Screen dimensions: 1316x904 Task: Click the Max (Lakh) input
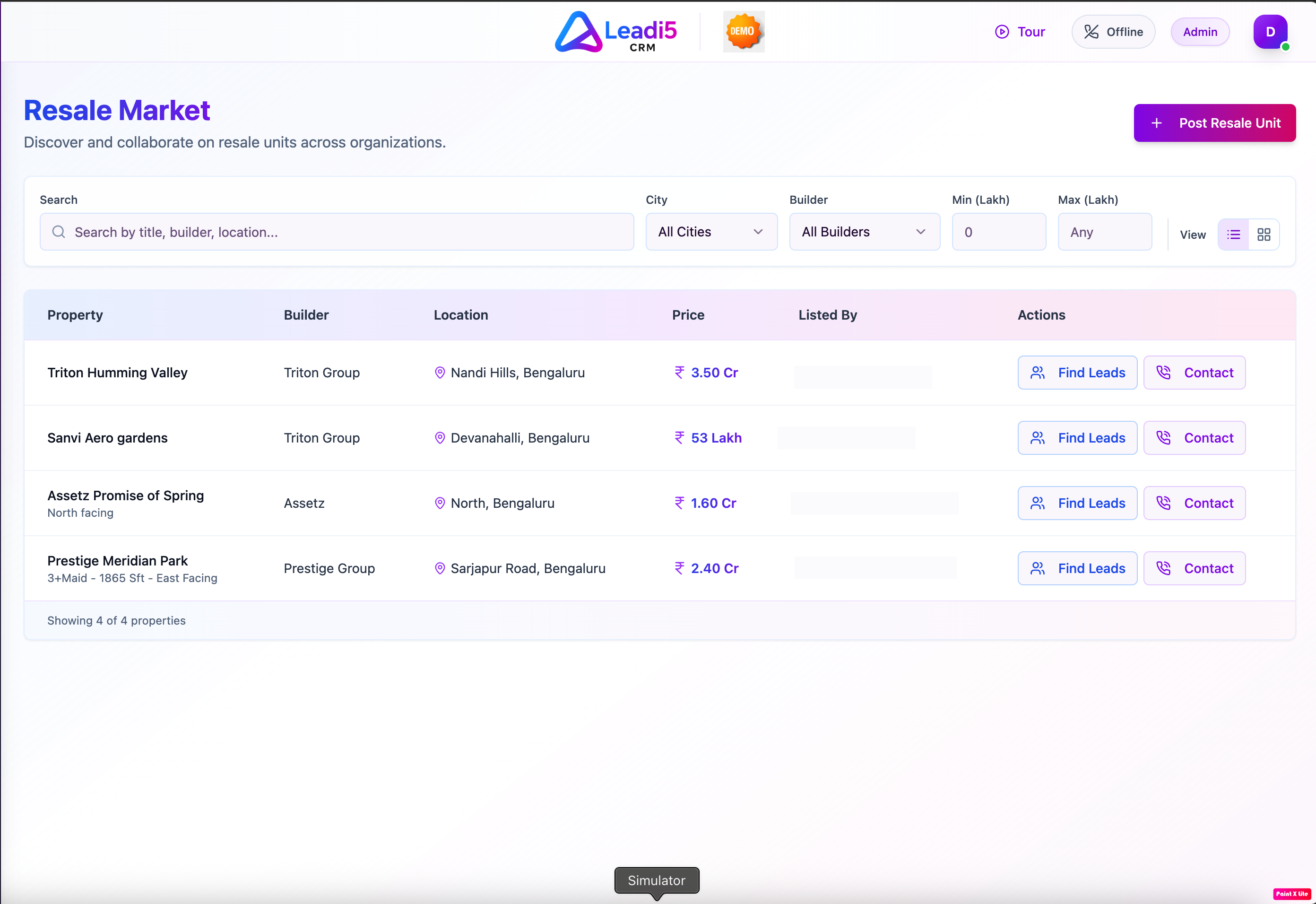pyautogui.click(x=1105, y=232)
